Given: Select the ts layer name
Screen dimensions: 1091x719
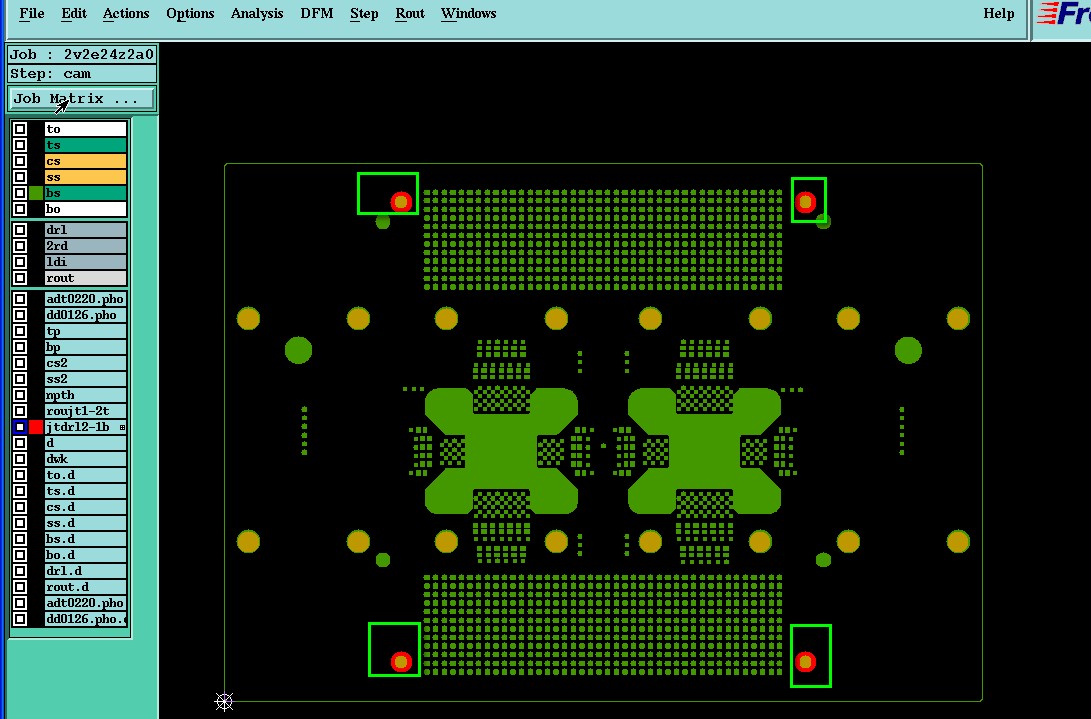Looking at the screenshot, I should pyautogui.click(x=86, y=145).
